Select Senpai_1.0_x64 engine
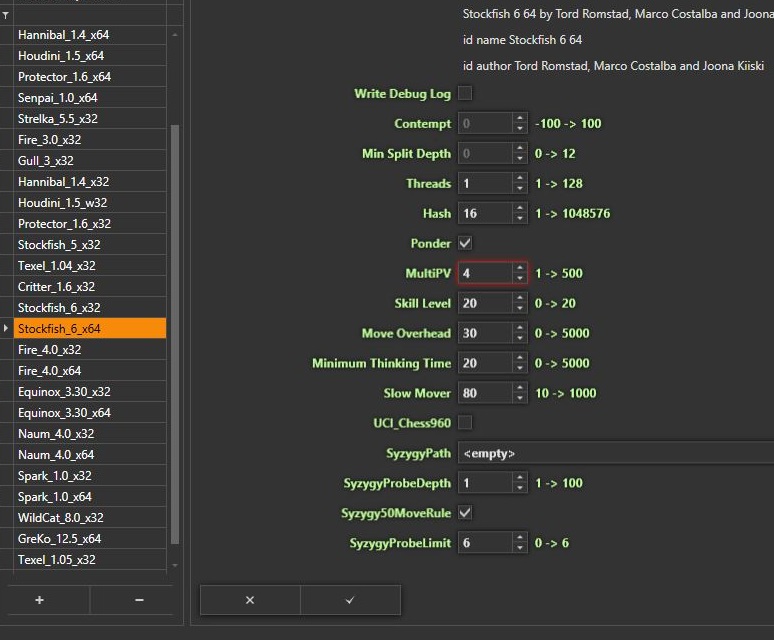The width and height of the screenshot is (774, 640). (x=90, y=98)
